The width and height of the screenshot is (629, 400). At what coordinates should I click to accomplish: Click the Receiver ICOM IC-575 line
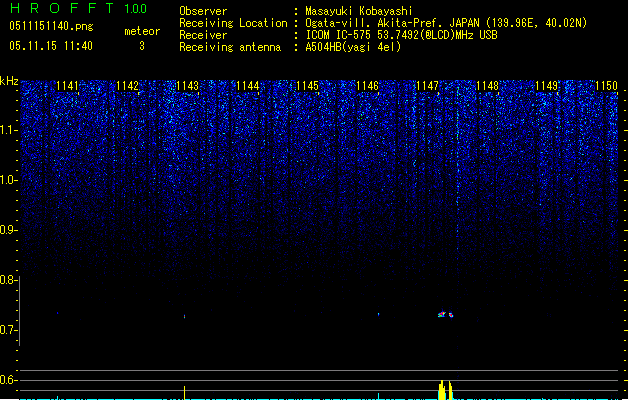click(401, 35)
